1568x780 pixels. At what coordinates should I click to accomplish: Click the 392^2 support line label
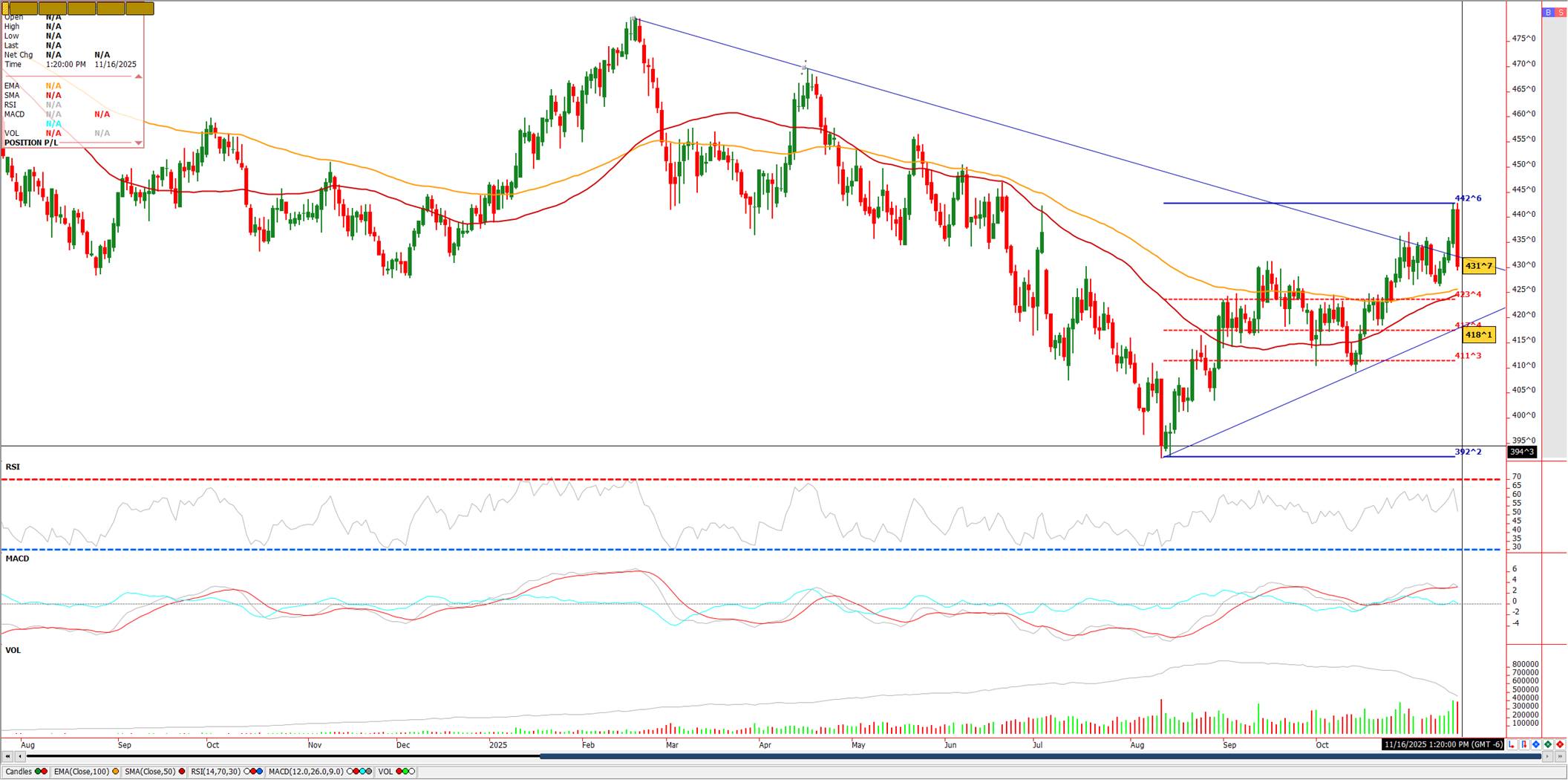pos(1468,452)
